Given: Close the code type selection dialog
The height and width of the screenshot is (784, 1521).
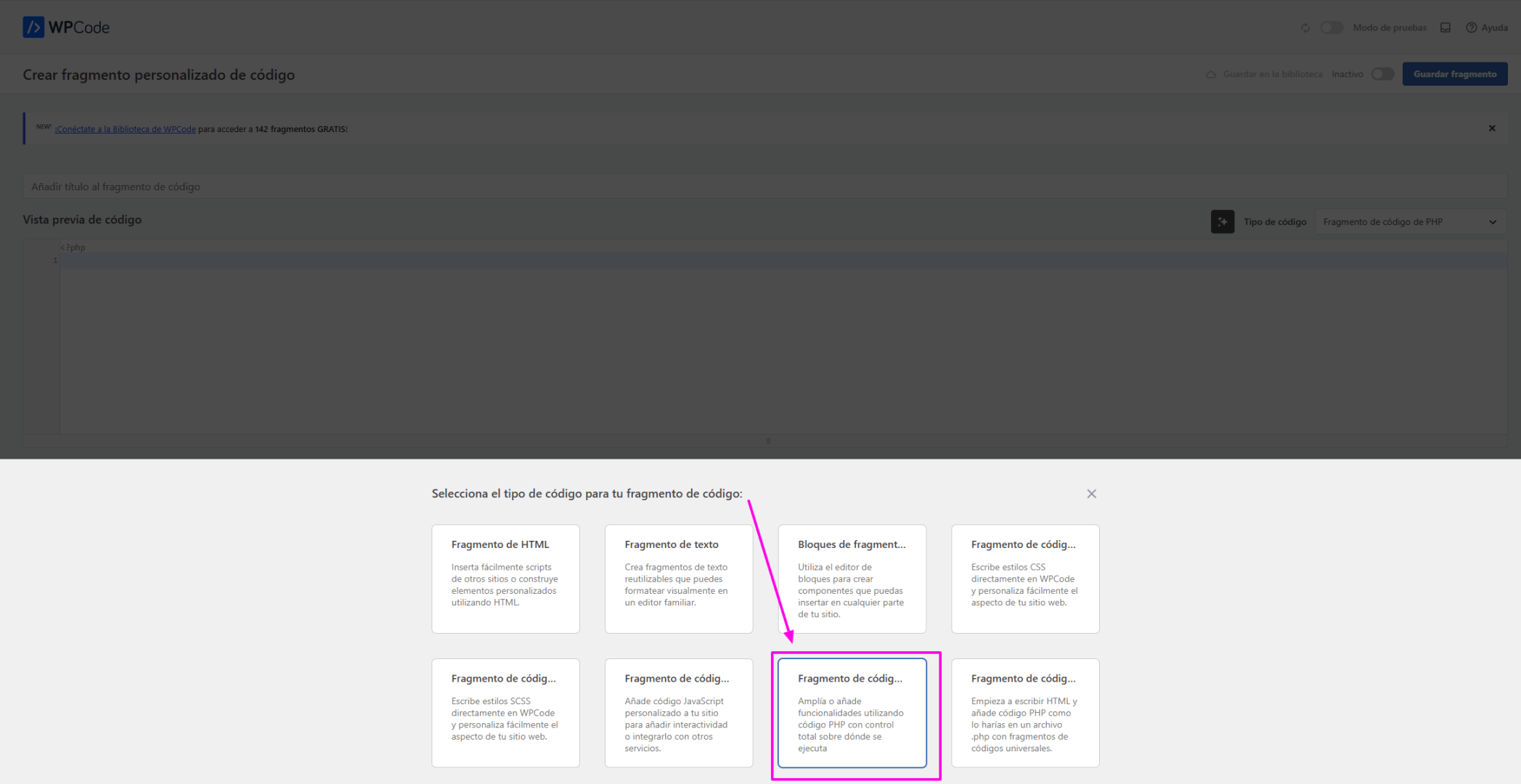Looking at the screenshot, I should click(1091, 494).
